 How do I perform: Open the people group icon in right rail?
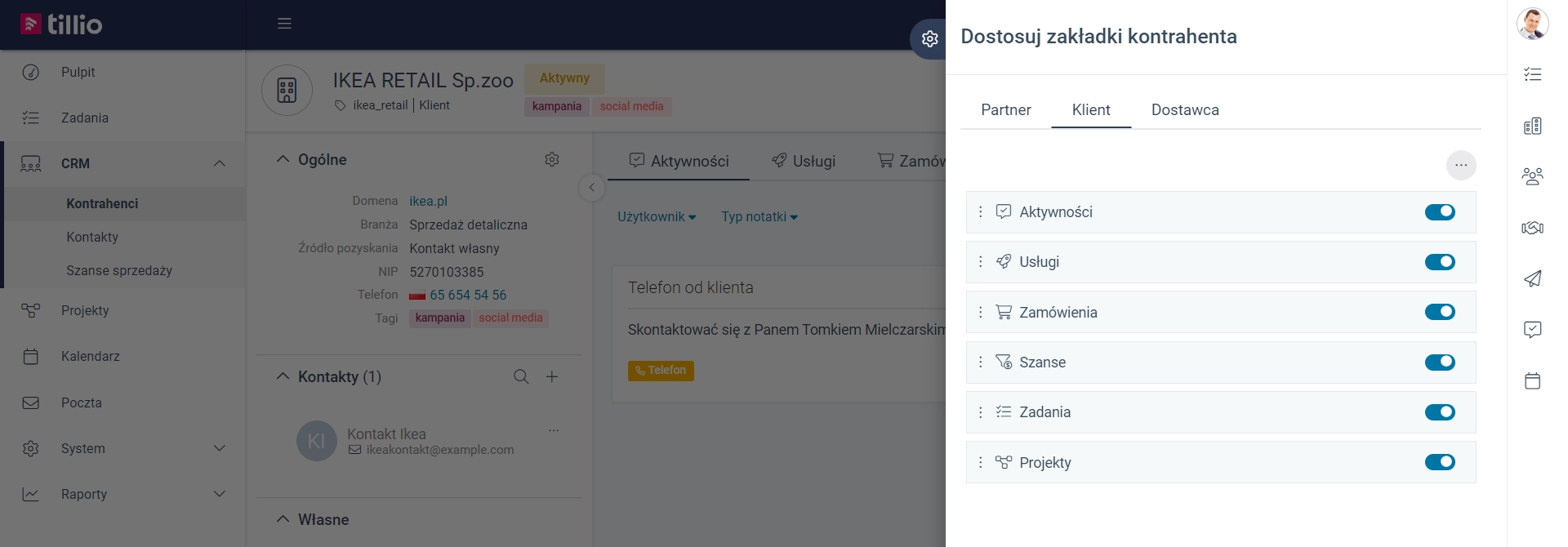(x=1533, y=176)
